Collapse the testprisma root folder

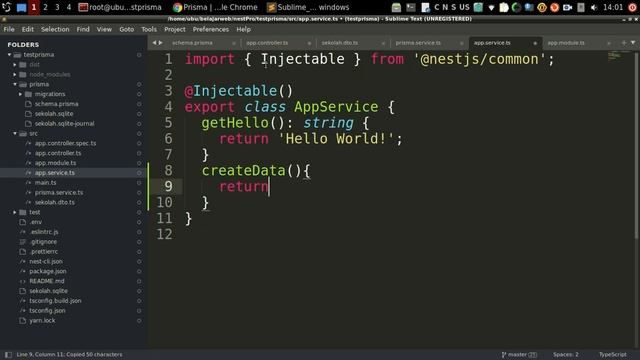pos(9,55)
